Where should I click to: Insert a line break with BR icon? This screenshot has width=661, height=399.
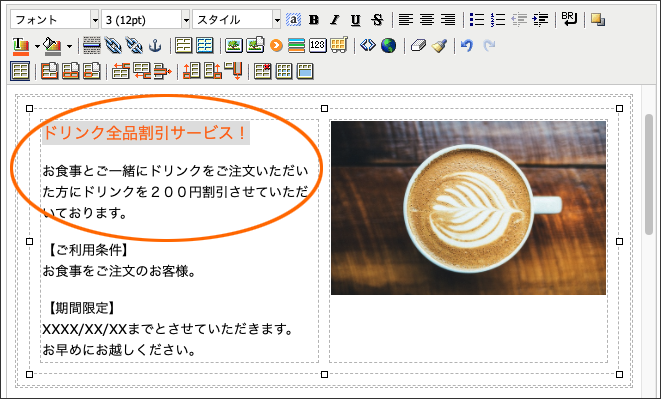(x=569, y=19)
